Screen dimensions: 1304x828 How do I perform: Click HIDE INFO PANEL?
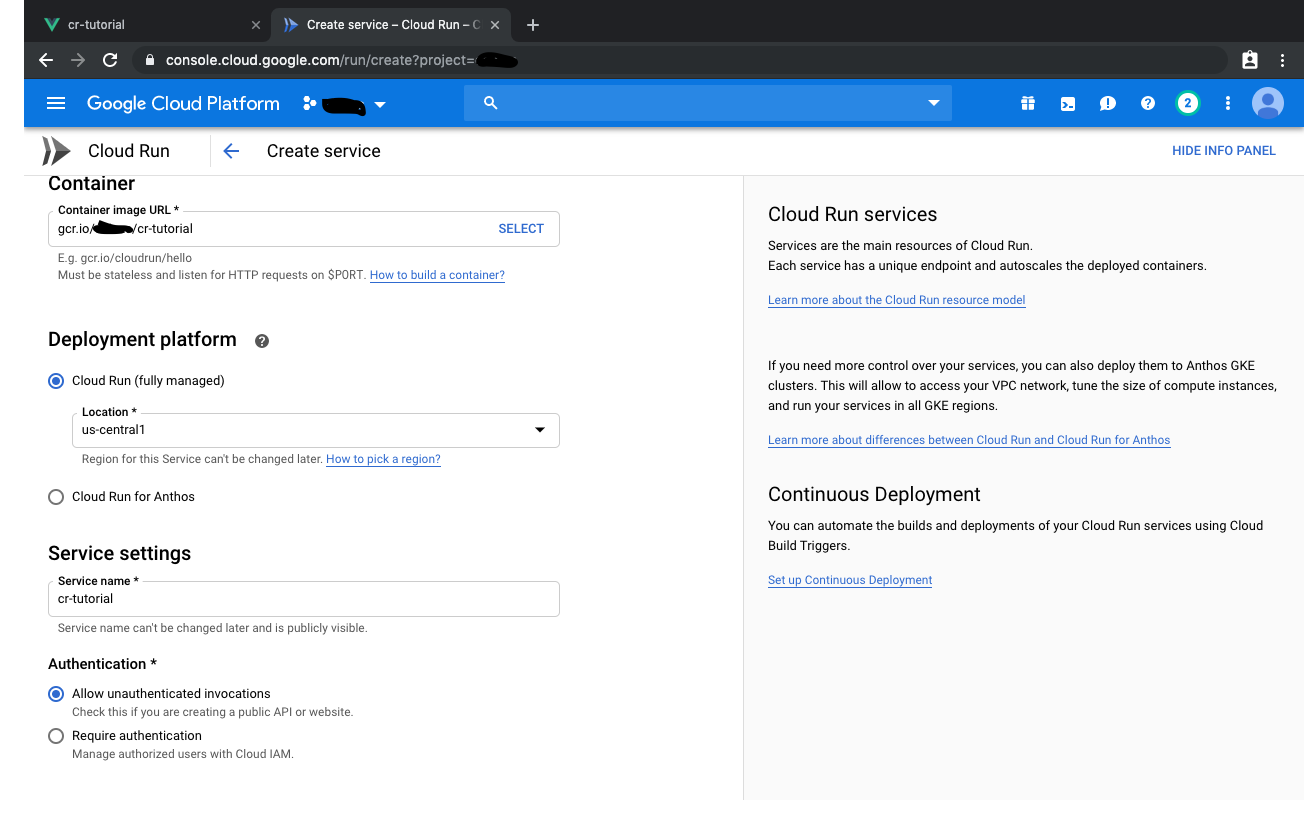tap(1224, 151)
